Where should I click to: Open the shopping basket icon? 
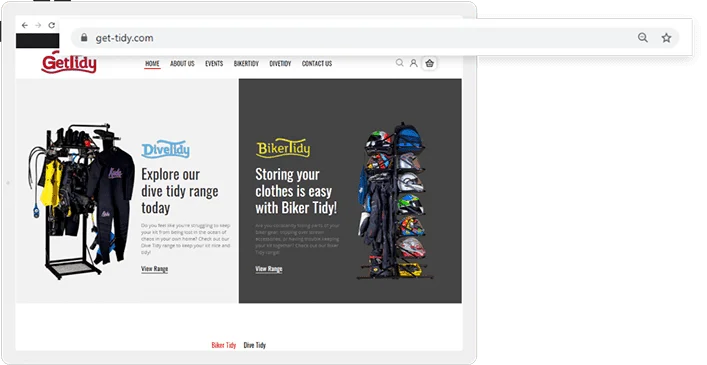429,64
